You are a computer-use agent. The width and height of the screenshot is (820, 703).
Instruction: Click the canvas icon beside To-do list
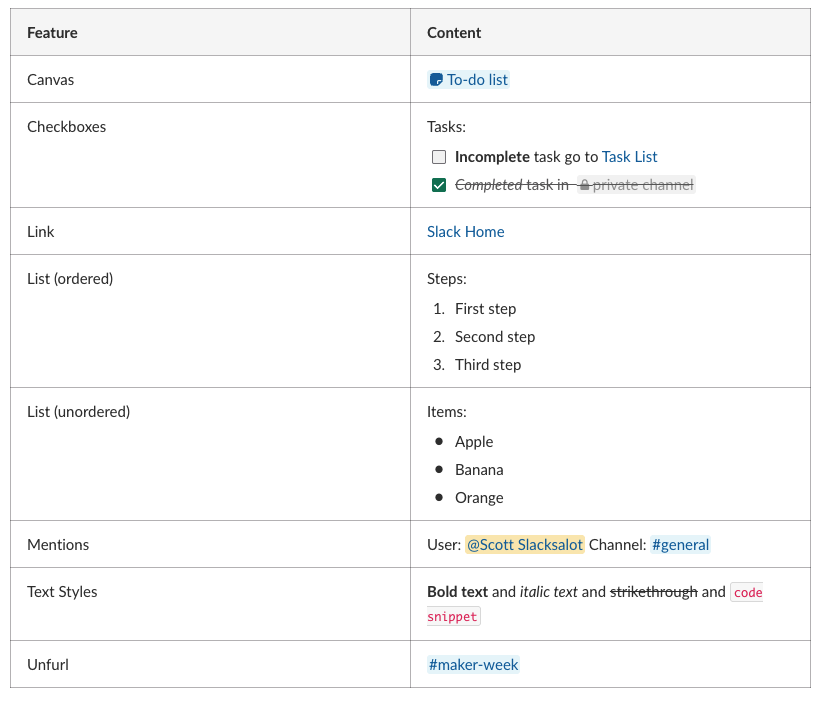tap(436, 80)
